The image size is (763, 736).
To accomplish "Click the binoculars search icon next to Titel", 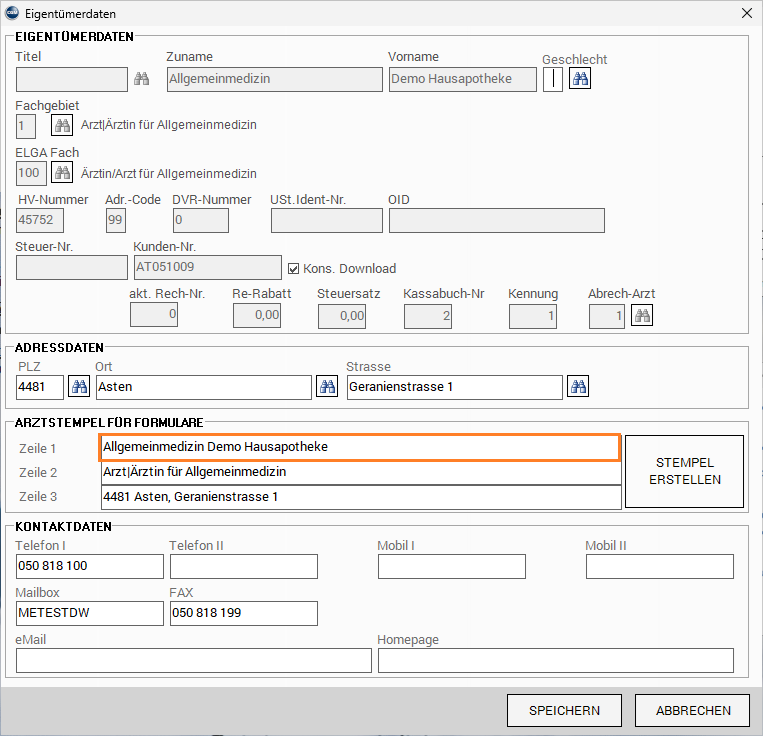I will [141, 80].
